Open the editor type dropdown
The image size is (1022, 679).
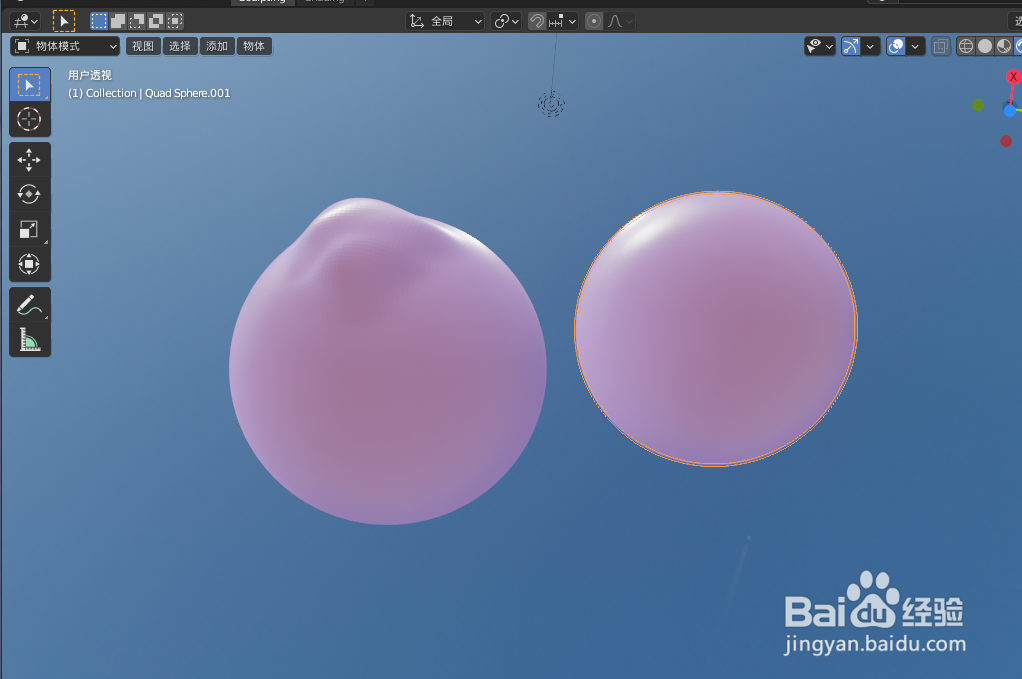click(x=25, y=22)
